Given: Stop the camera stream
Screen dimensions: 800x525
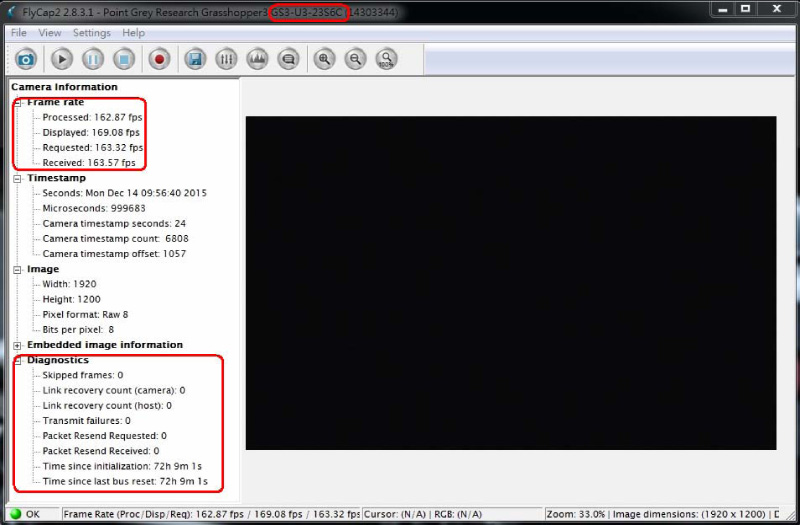Looking at the screenshot, I should coord(124,59).
